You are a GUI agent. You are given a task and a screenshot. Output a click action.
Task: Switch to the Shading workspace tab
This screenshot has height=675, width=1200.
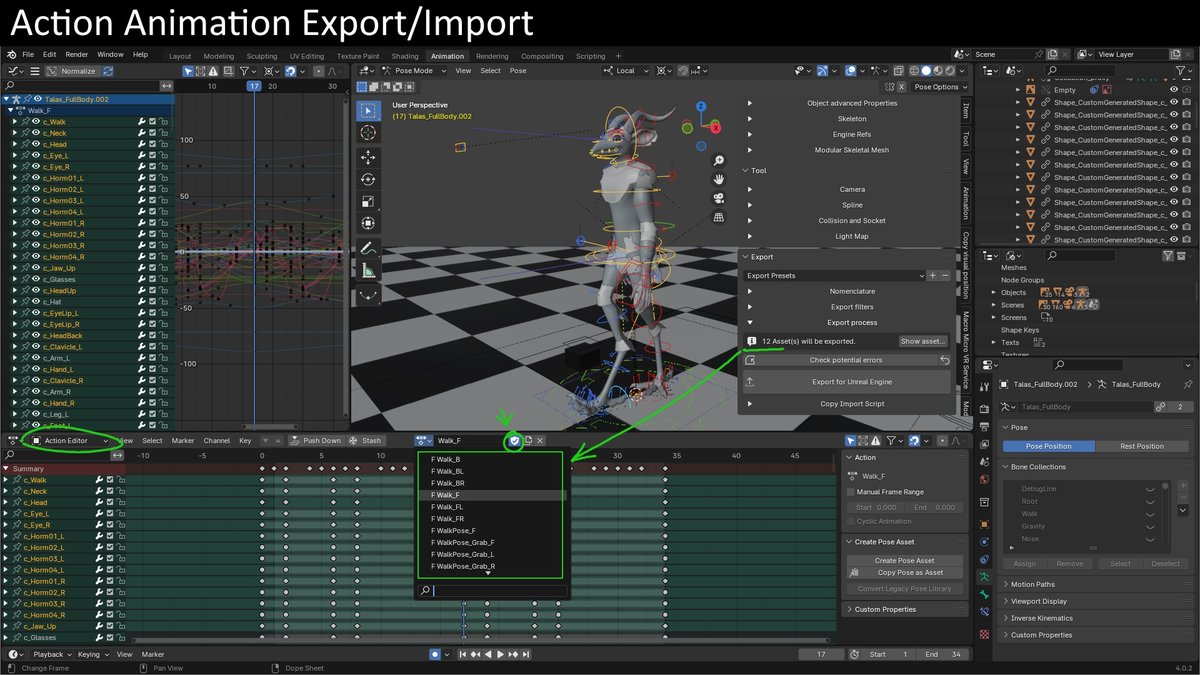(x=405, y=56)
